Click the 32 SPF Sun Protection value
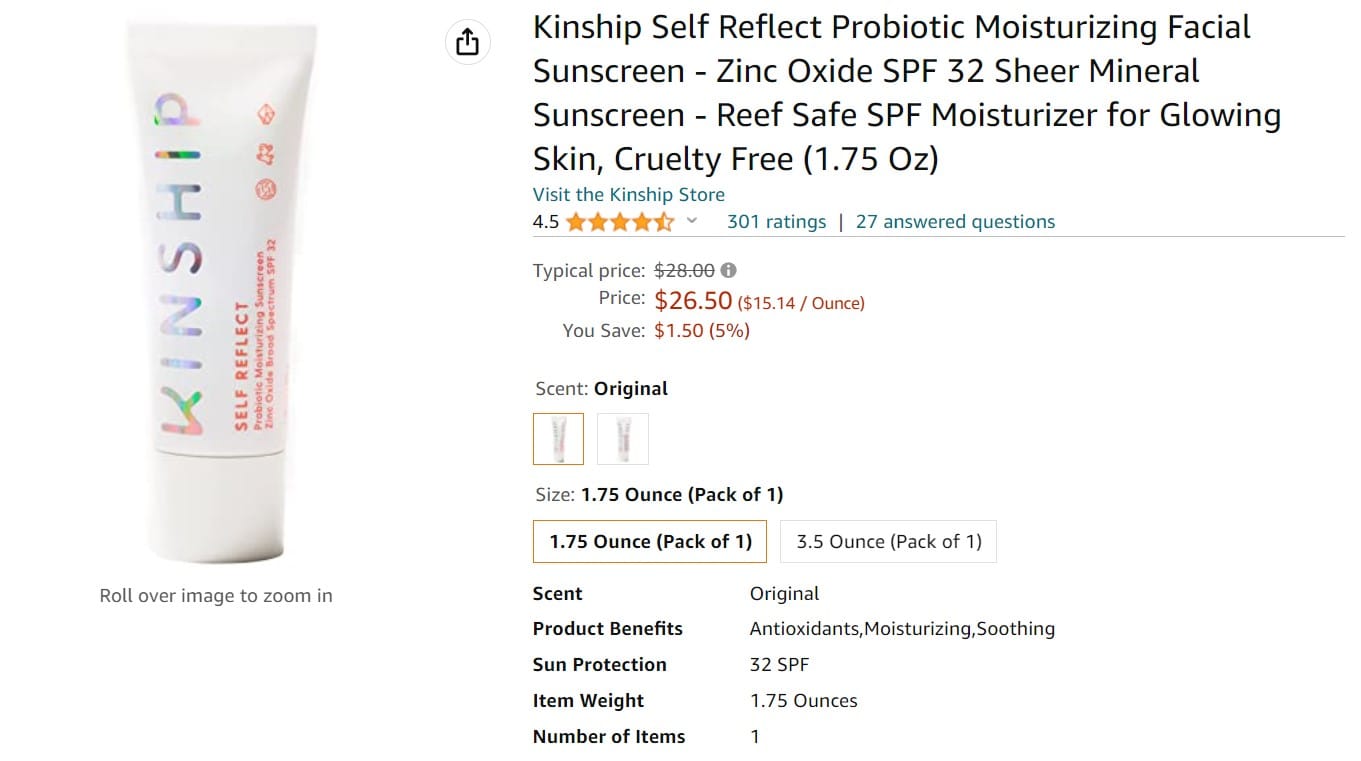Image resolution: width=1361 pixels, height=761 pixels. pyautogui.click(x=779, y=665)
